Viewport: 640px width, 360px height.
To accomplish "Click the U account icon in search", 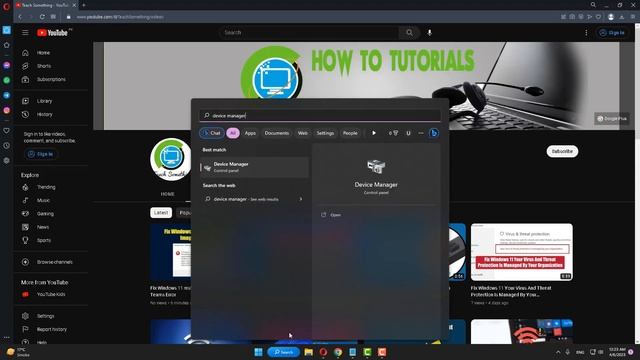I will (x=408, y=133).
